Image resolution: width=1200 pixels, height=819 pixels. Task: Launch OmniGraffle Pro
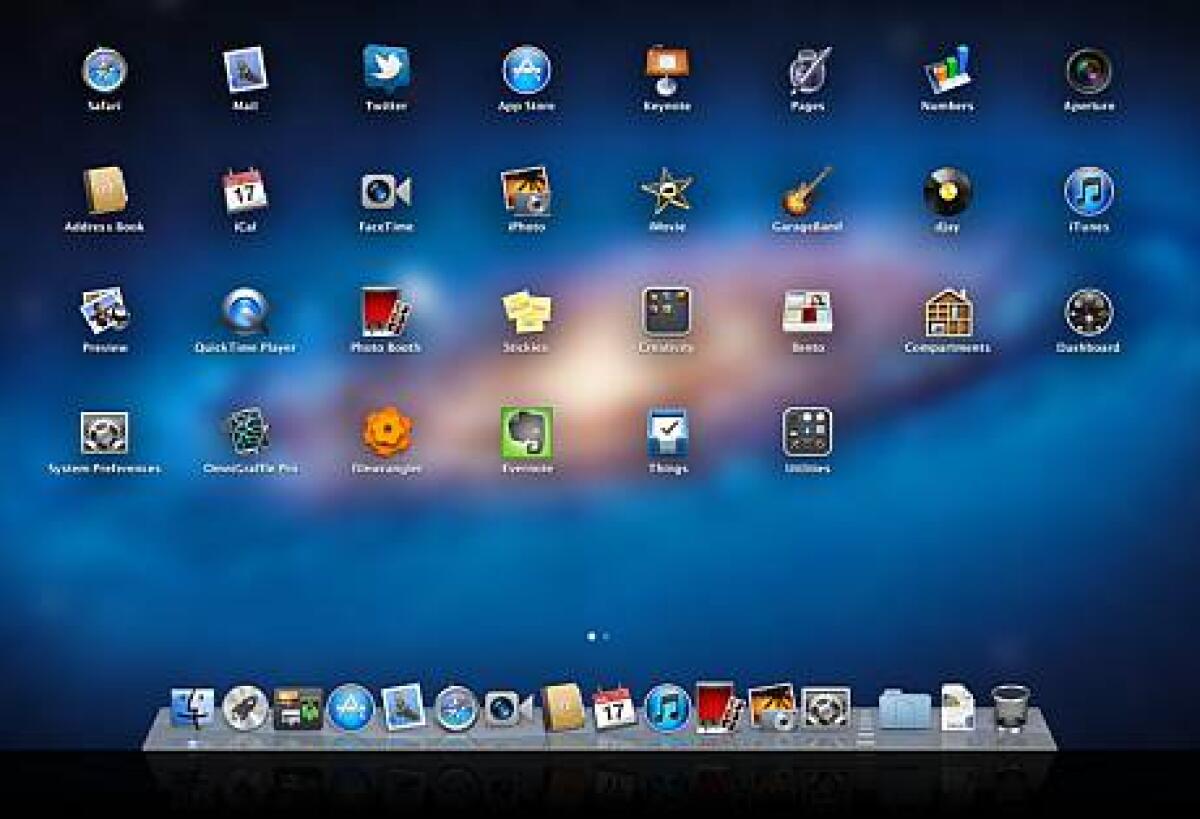(x=245, y=432)
